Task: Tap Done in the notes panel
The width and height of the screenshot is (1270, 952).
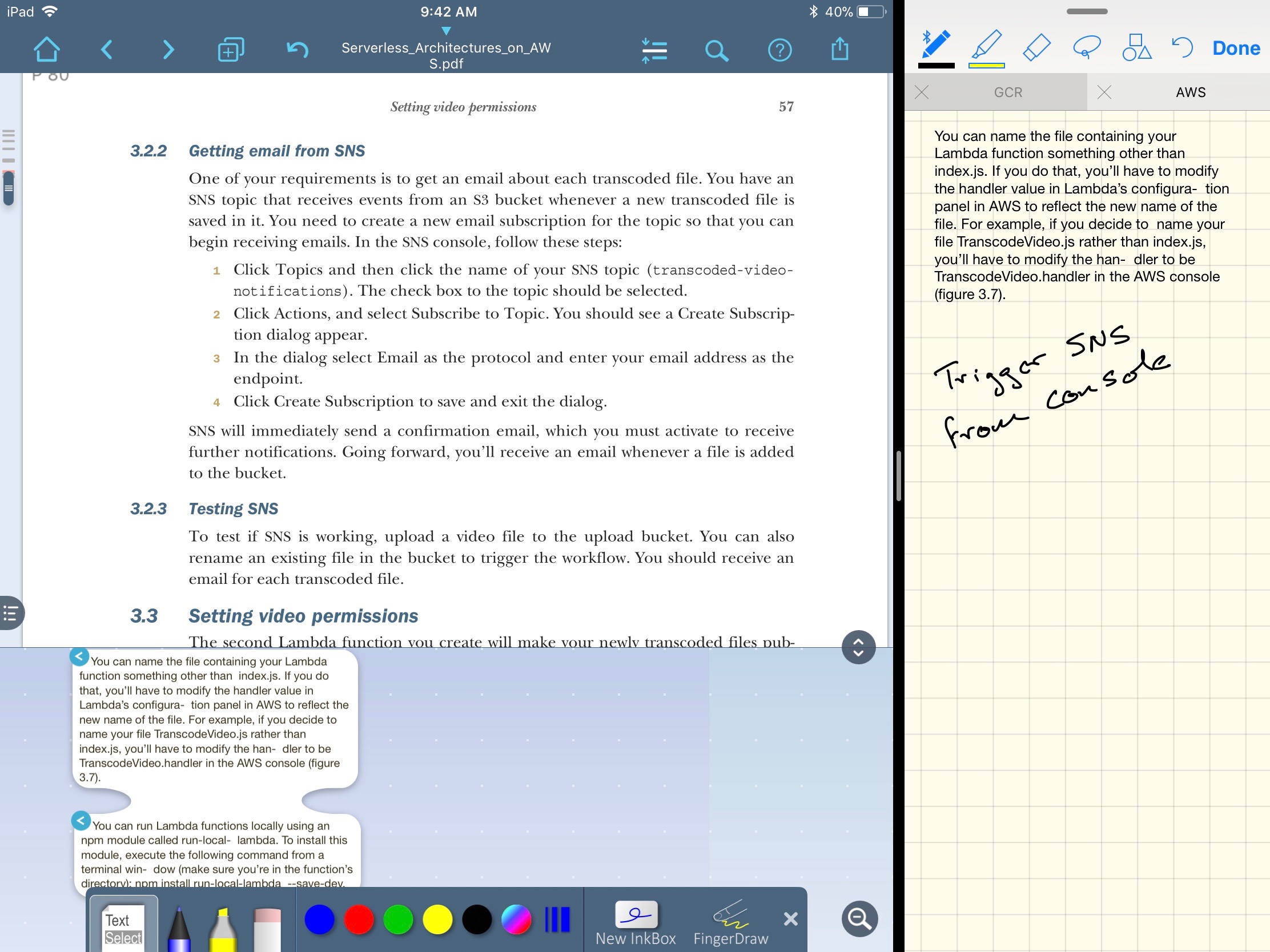Action: coord(1236,48)
